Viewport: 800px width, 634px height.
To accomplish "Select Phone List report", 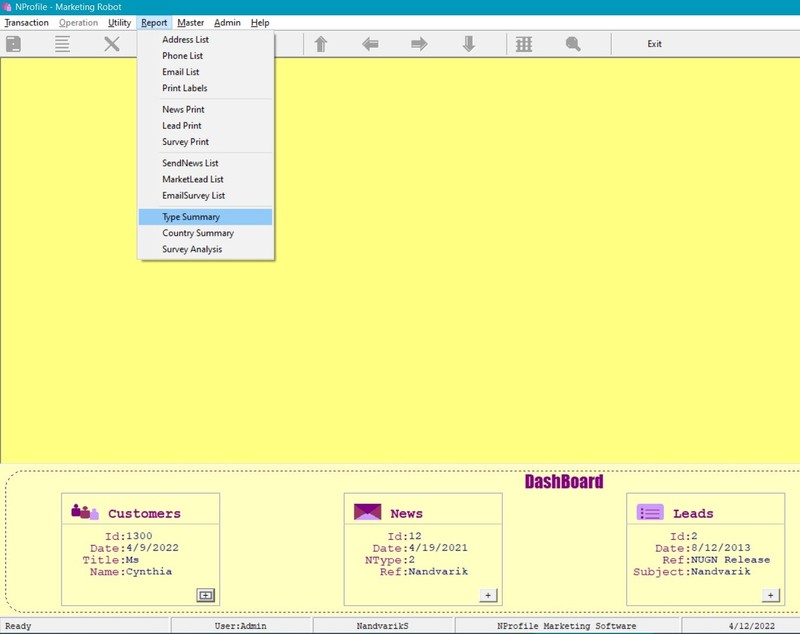I will [206, 56].
